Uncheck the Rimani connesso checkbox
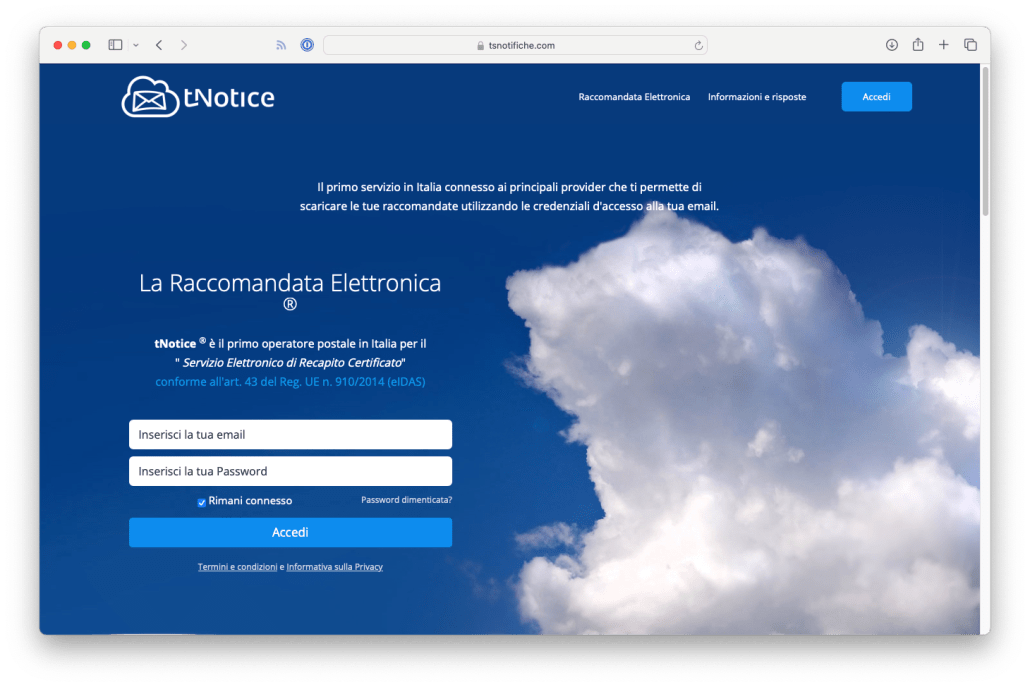This screenshot has width=1030, height=687. pyautogui.click(x=202, y=502)
